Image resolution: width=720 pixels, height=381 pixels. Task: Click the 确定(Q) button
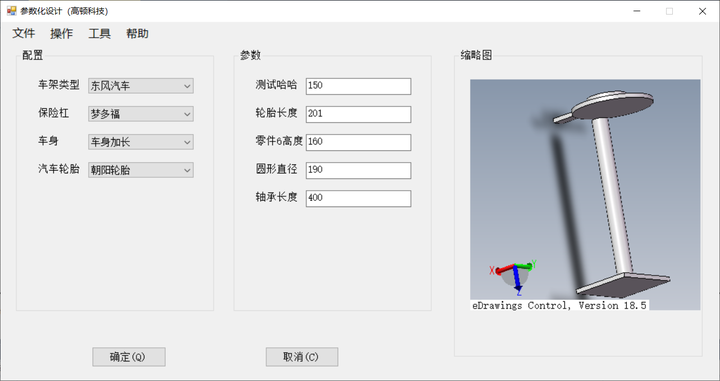point(129,357)
